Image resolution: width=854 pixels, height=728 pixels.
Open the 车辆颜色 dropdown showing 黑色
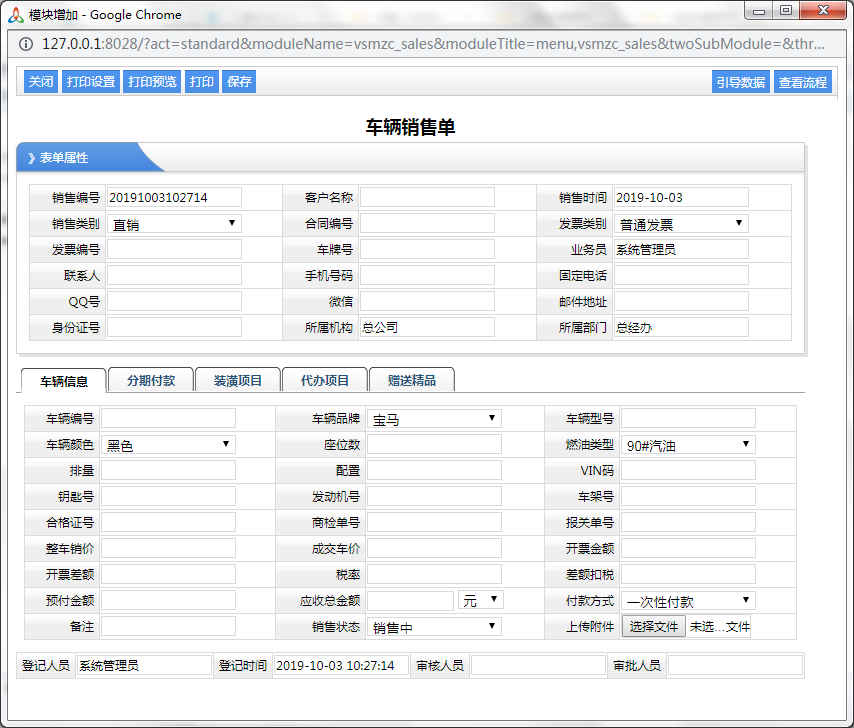[x=168, y=444]
